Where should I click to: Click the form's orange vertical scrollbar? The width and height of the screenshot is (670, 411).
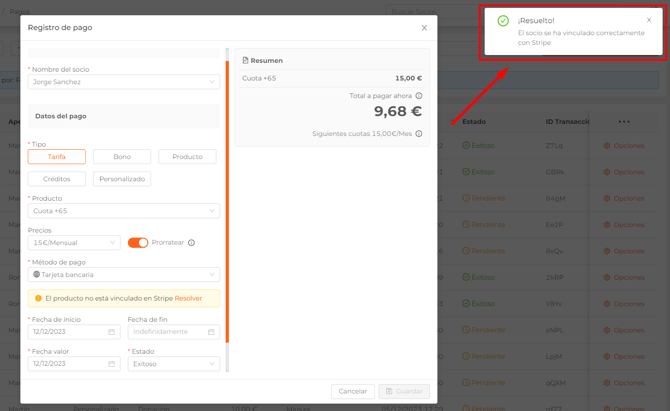click(227, 200)
